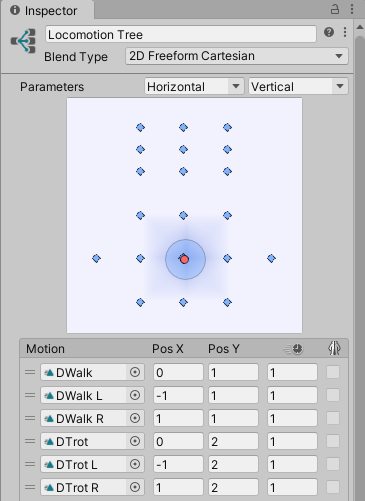Click the scrollbar up arrow
This screenshot has width=365, height=501.
coord(360,27)
